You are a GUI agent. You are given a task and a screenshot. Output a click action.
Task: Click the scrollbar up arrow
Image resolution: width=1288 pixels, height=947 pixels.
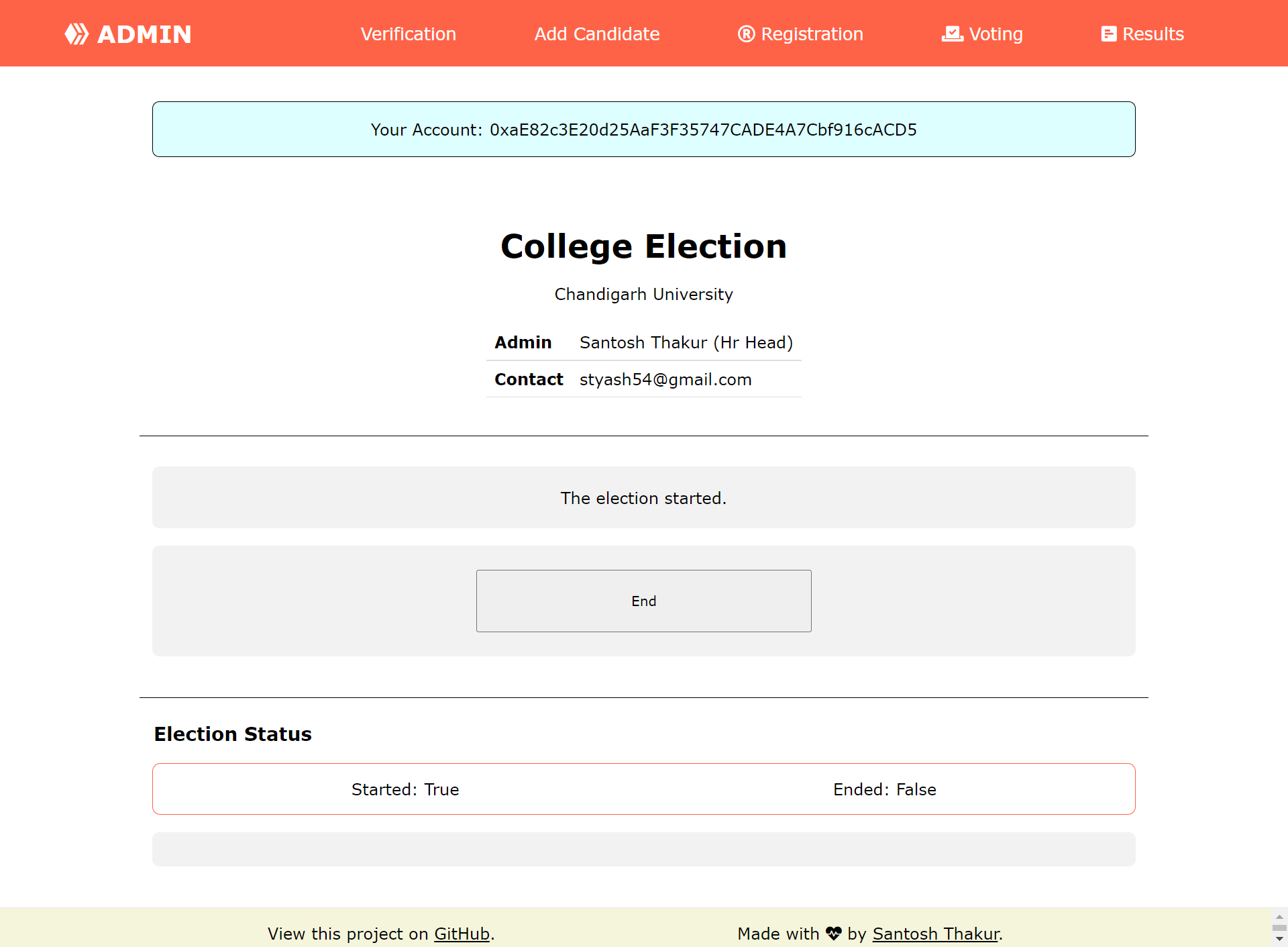coord(1279,917)
